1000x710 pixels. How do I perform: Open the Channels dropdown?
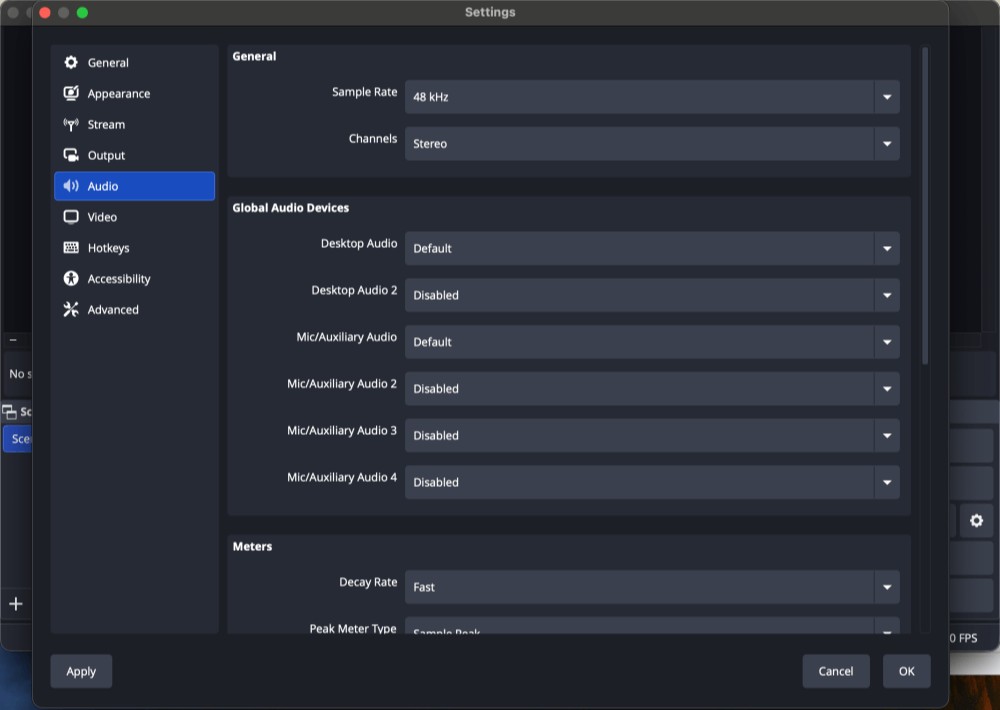(x=885, y=144)
